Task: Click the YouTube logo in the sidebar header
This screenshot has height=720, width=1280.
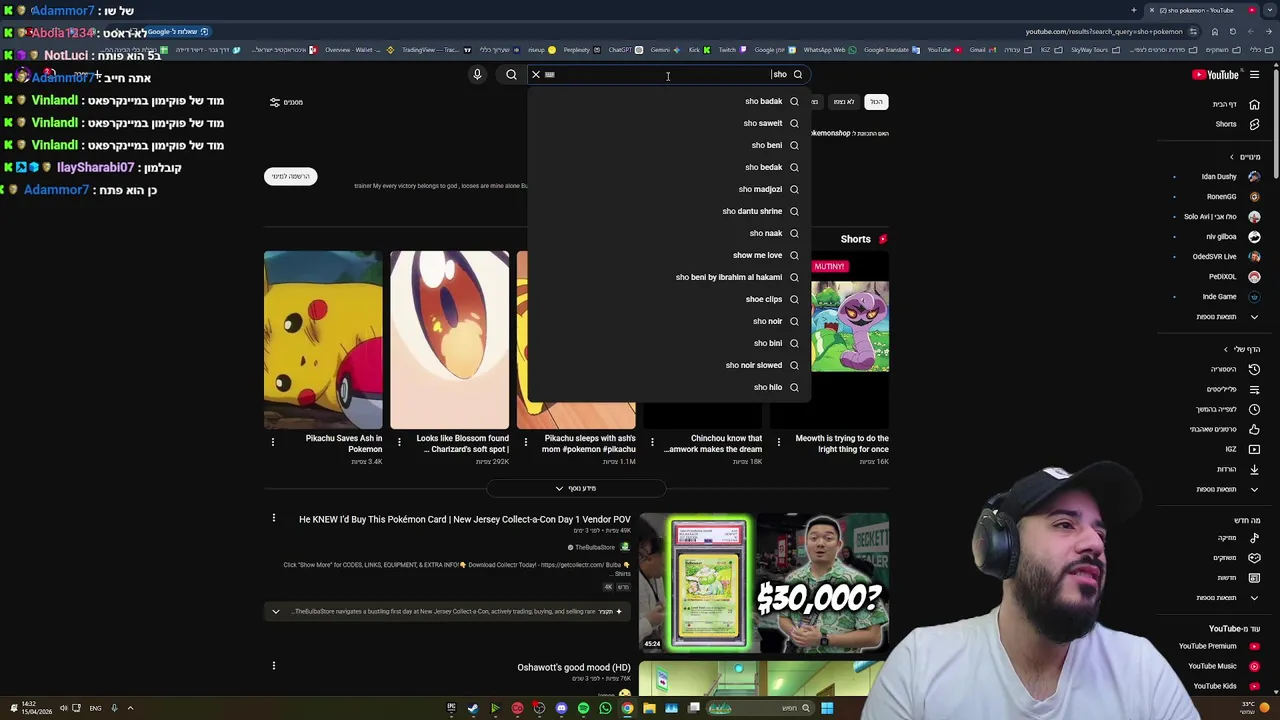Action: [x=1216, y=75]
